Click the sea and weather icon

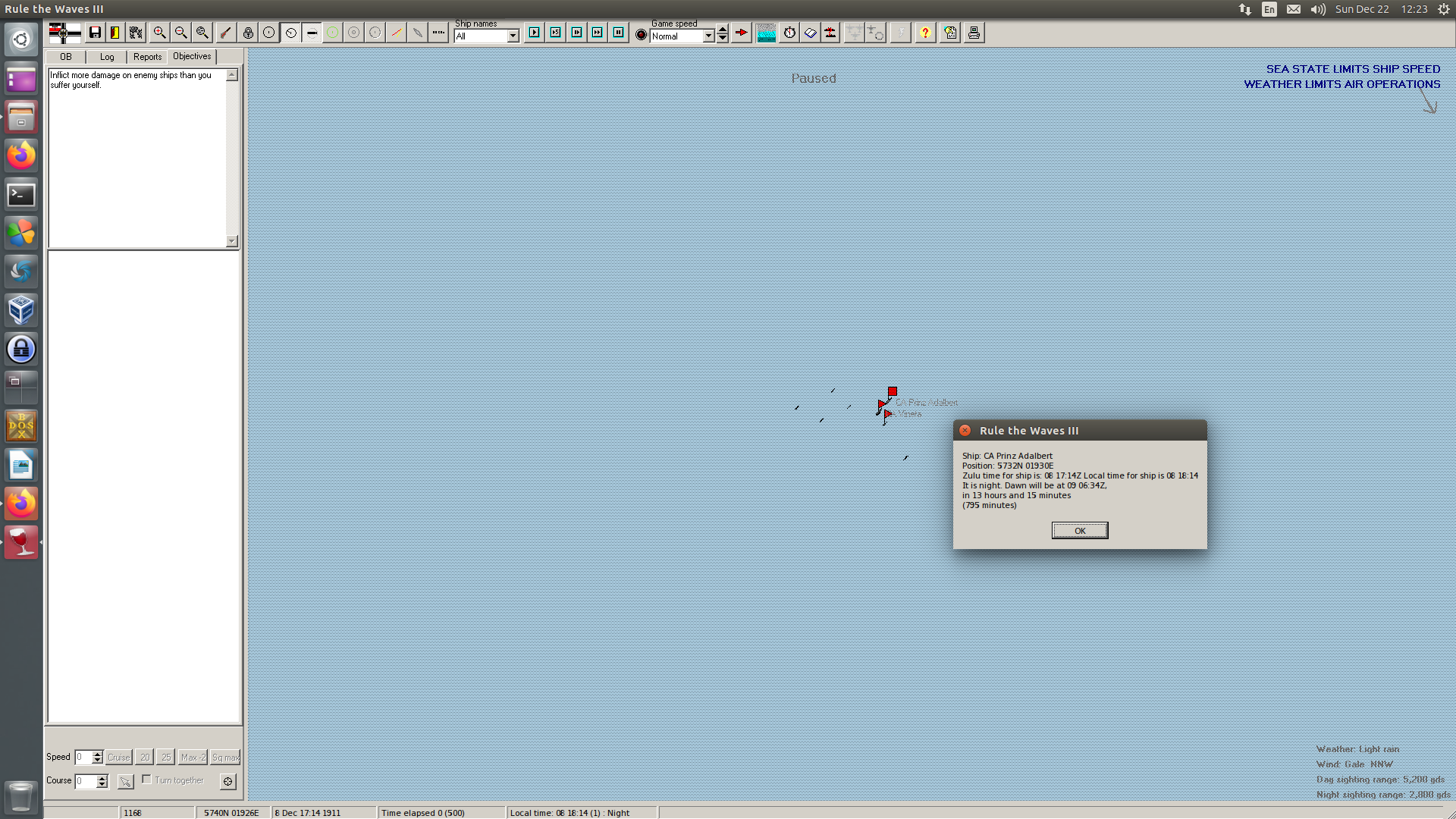(767, 33)
